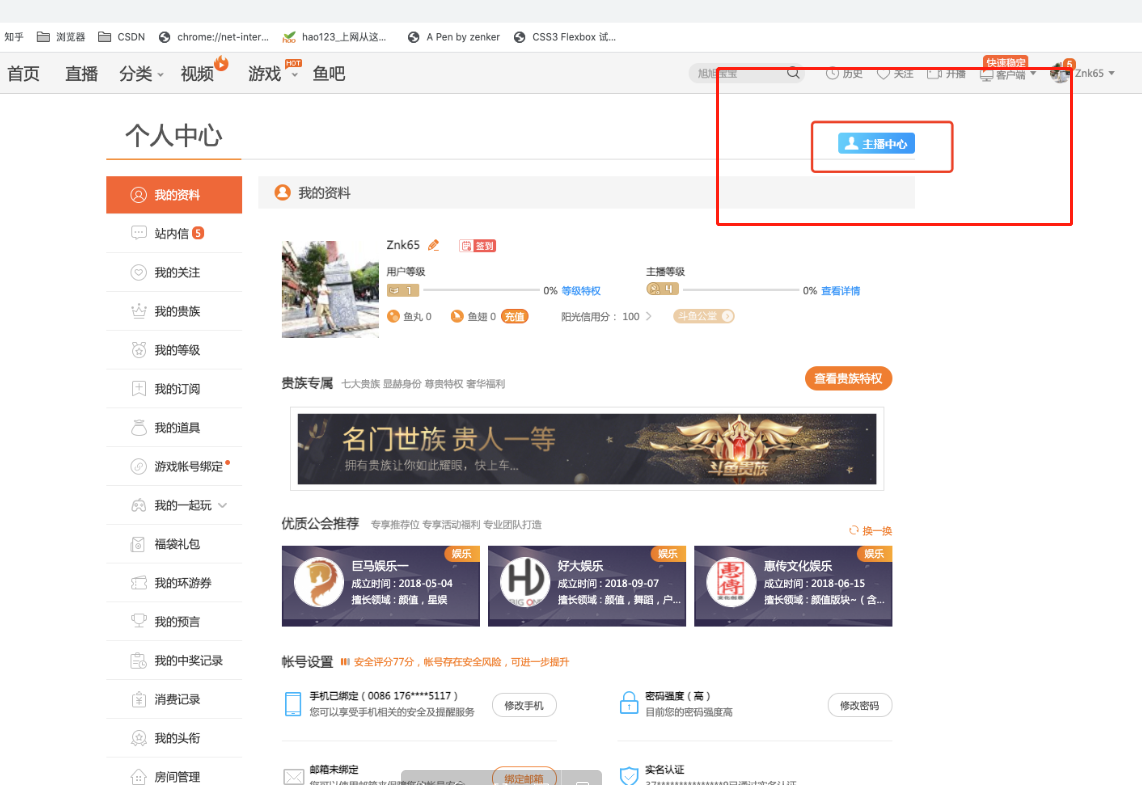The height and width of the screenshot is (785, 1142).
Task: Click the user level progress bar
Action: [481, 290]
